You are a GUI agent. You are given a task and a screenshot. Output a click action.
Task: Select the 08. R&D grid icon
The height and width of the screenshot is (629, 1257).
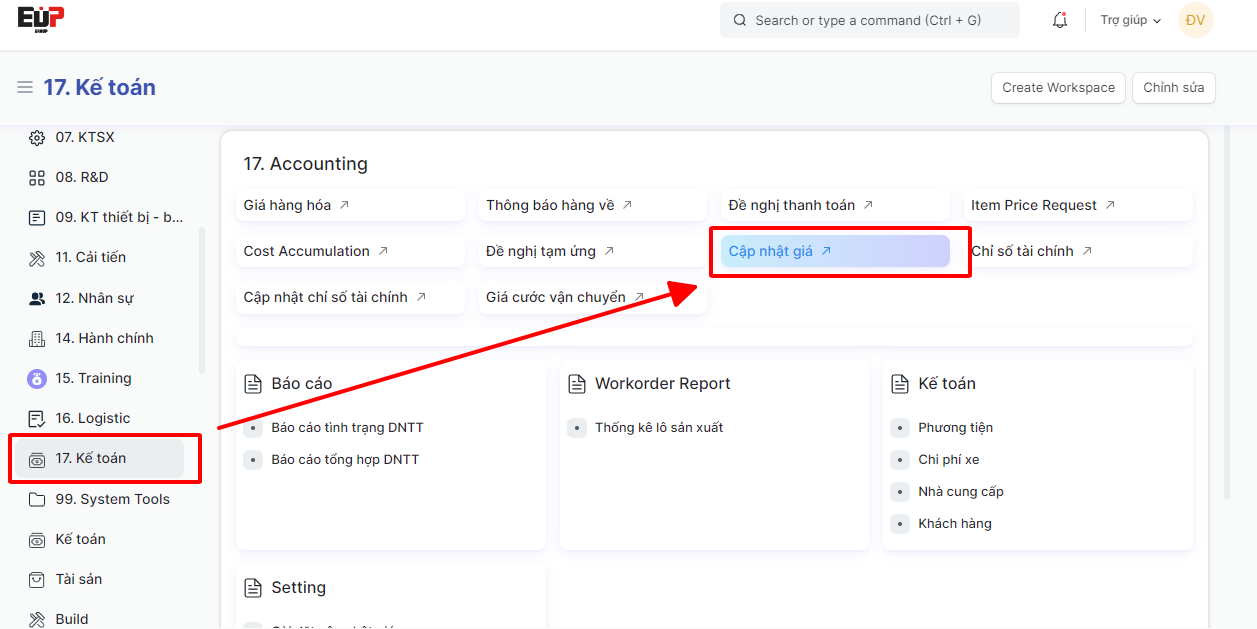[x=37, y=178]
